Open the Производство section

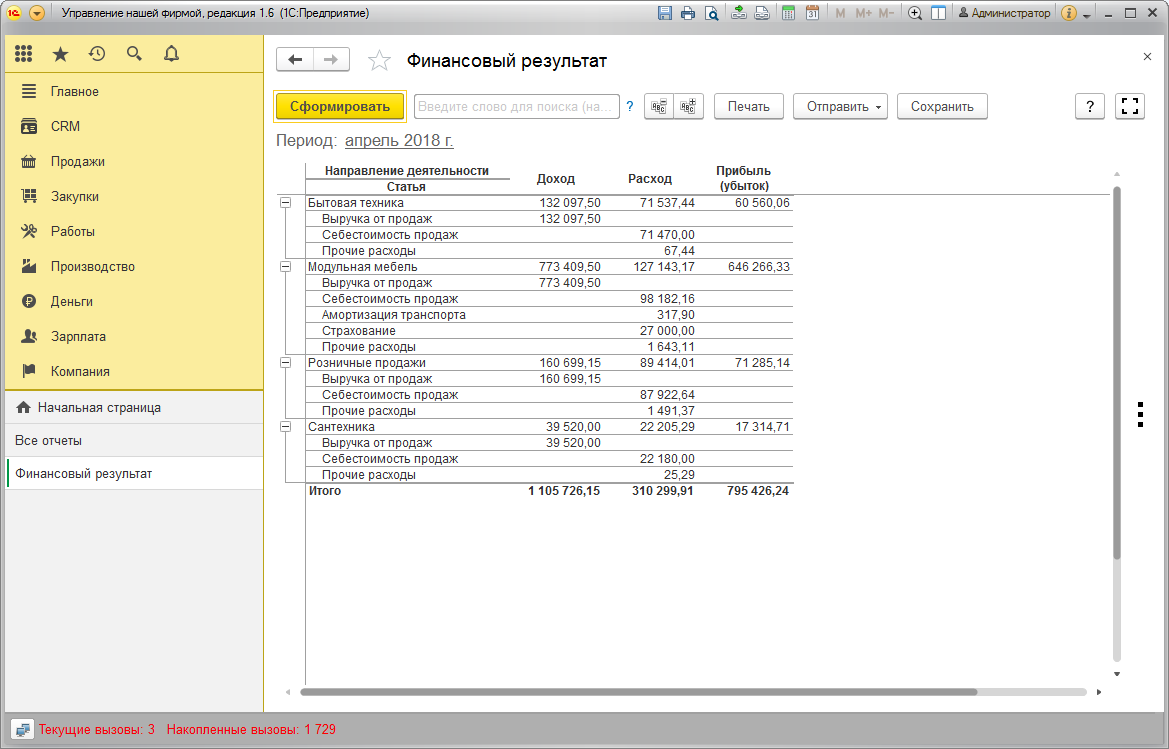coord(134,267)
